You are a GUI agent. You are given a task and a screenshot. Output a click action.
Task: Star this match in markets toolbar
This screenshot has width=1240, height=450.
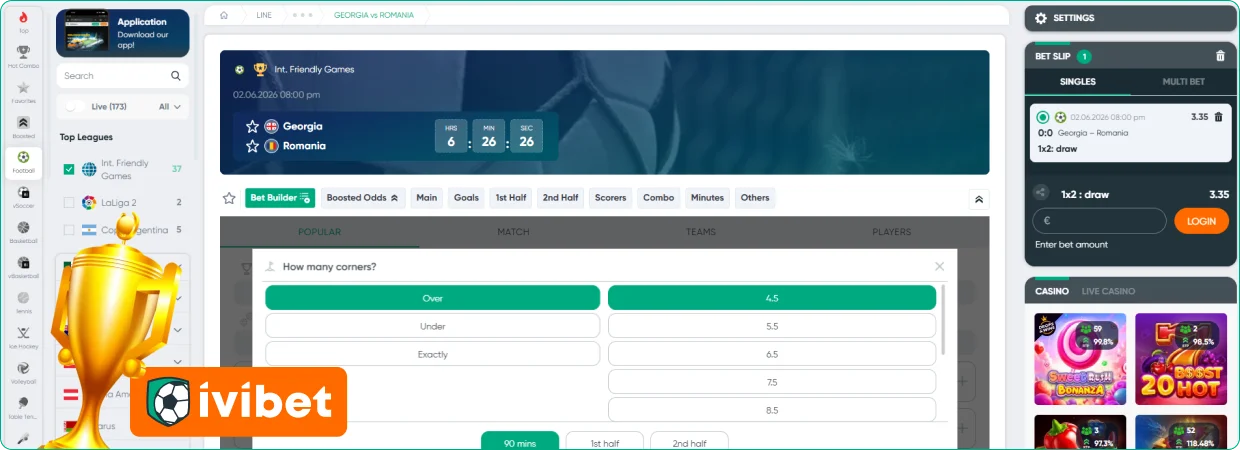(229, 198)
